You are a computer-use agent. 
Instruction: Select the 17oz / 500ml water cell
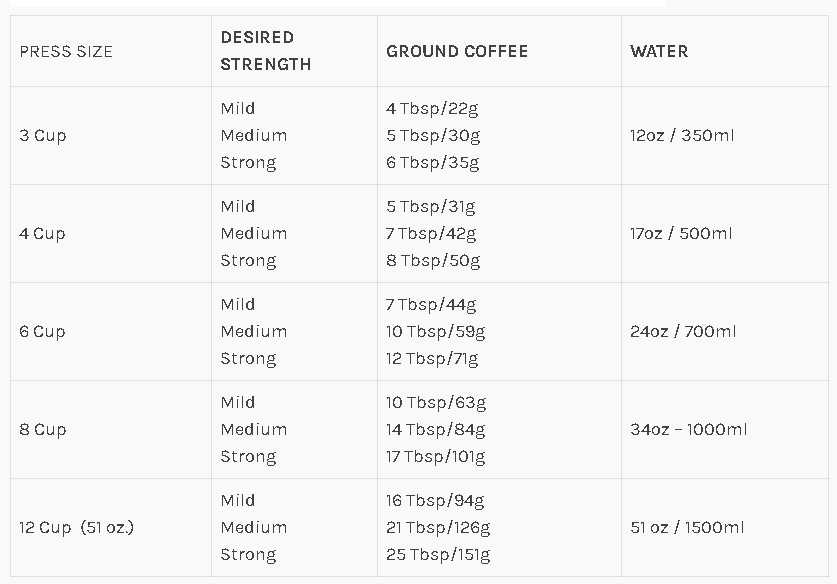(x=681, y=234)
